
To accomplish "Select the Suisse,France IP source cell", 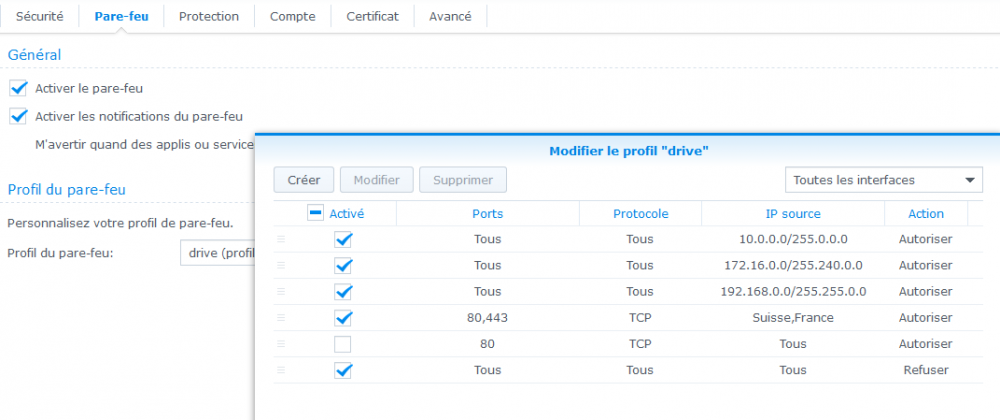I will pos(793,318).
